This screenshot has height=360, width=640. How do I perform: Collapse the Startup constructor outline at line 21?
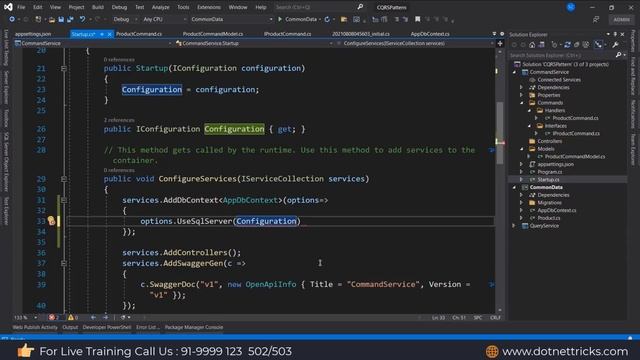pyautogui.click(x=64, y=68)
